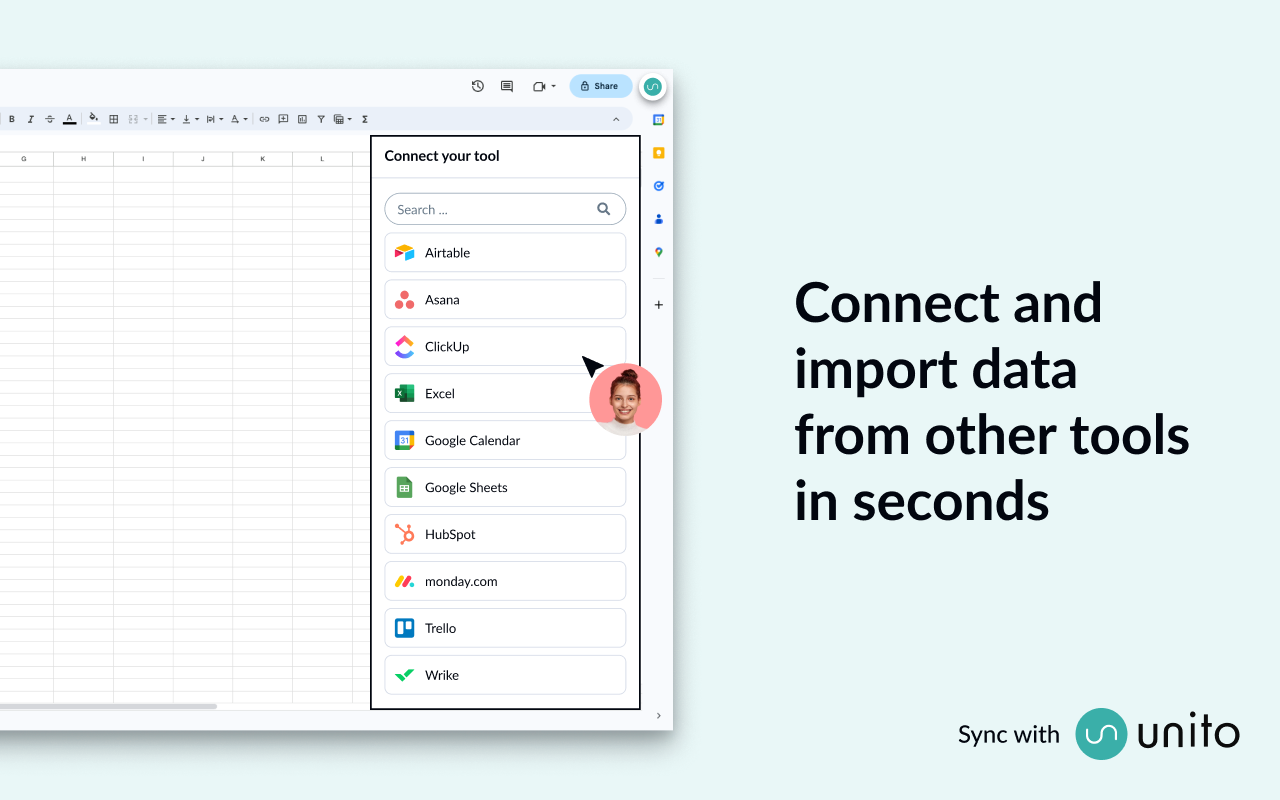Click the plus add-ons icon

[x=658, y=305]
